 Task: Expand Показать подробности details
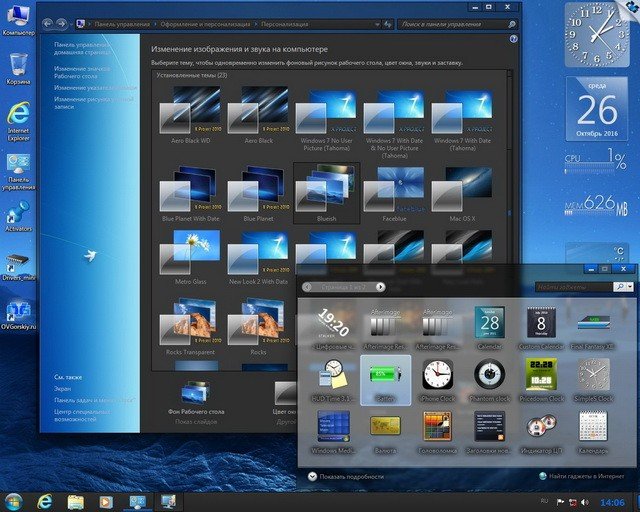pos(346,476)
